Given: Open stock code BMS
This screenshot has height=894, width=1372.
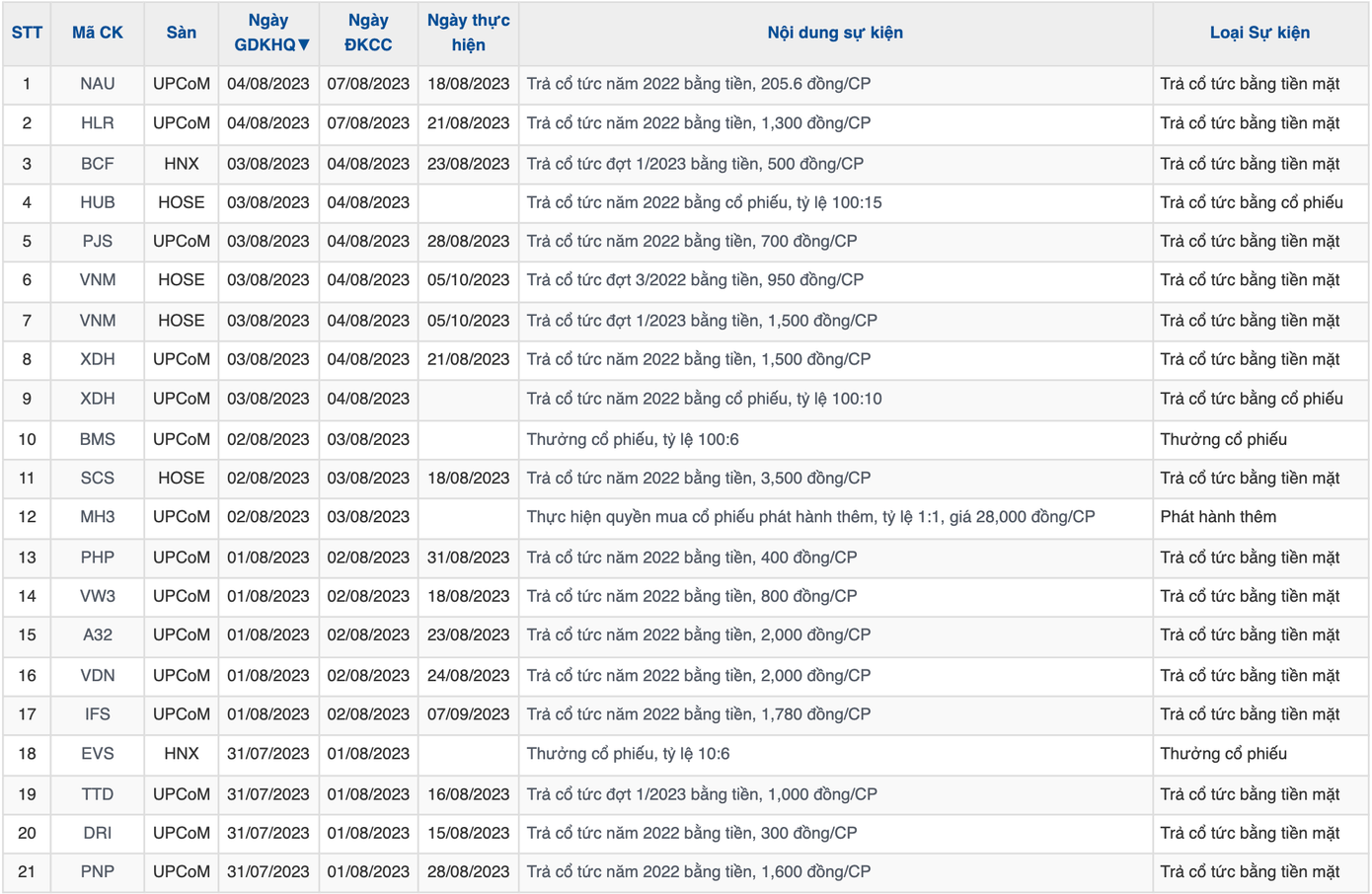Looking at the screenshot, I should click(98, 439).
